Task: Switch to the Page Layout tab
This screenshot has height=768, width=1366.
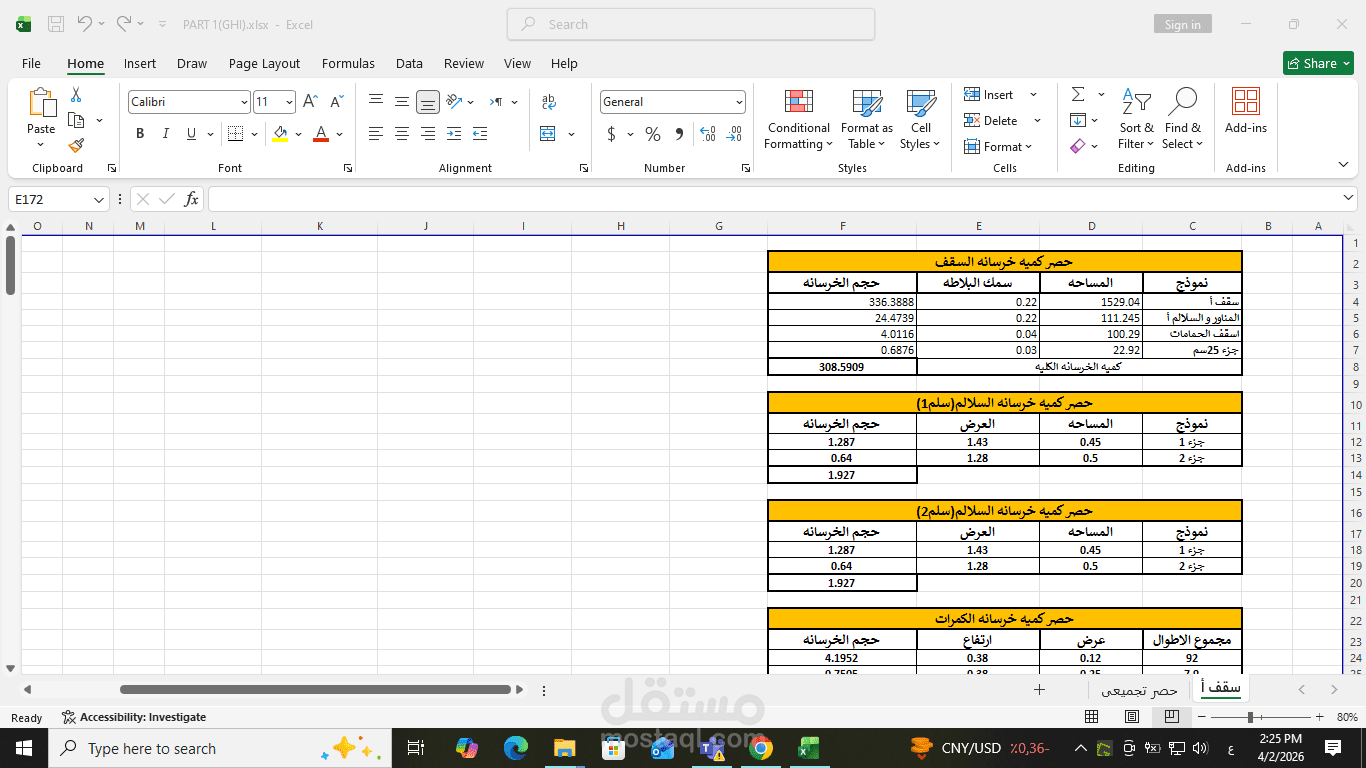Action: click(264, 63)
